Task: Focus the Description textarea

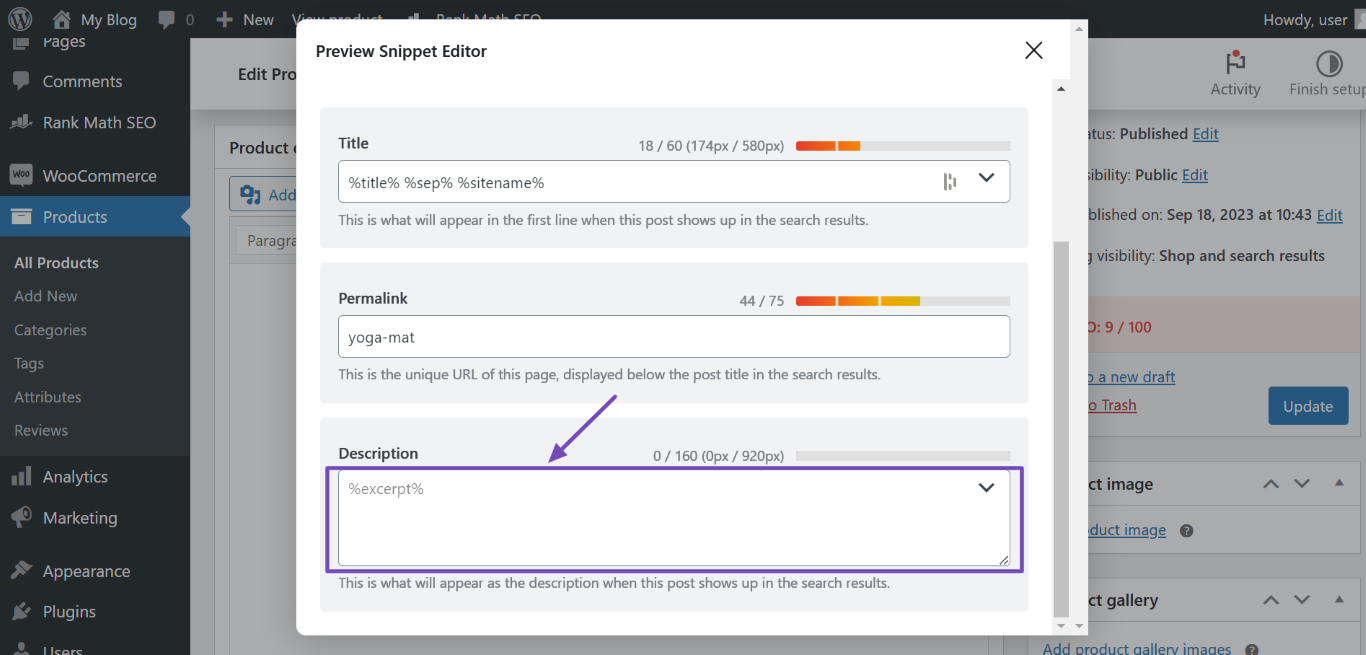Action: click(x=674, y=518)
